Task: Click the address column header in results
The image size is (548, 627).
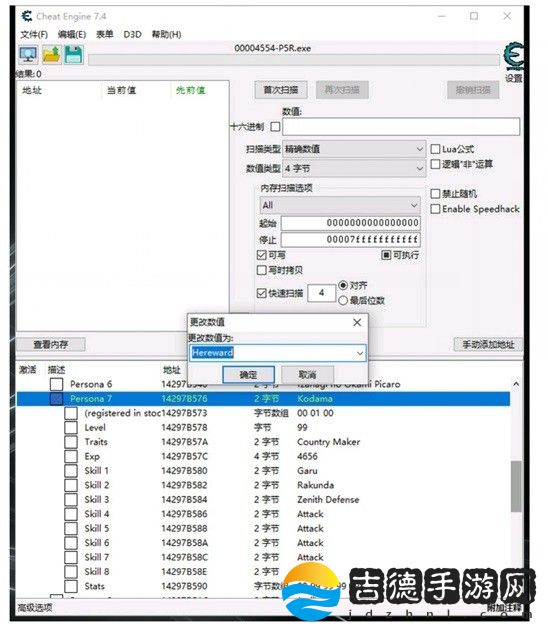Action: [32, 90]
